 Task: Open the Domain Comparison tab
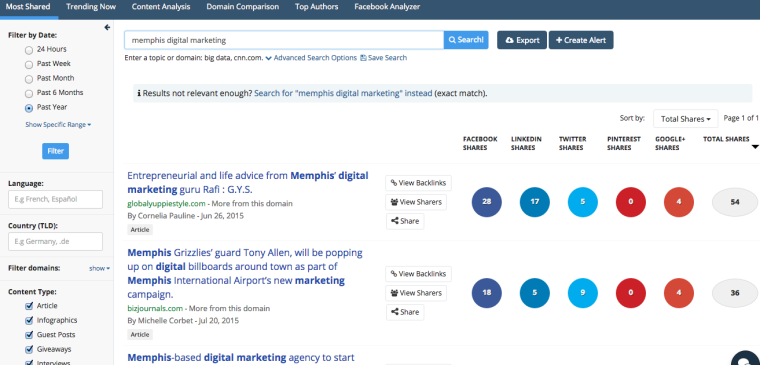click(242, 7)
